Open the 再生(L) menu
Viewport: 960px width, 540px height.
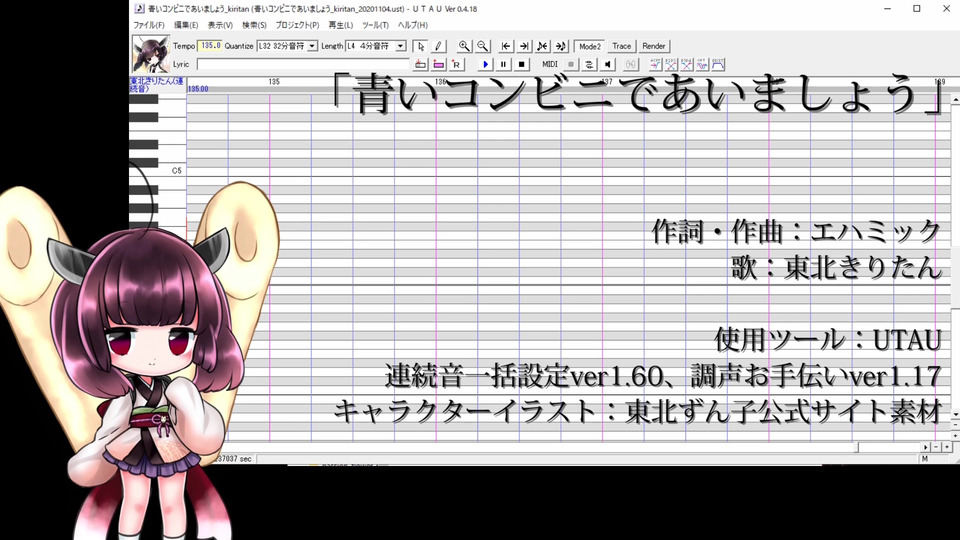coord(340,25)
